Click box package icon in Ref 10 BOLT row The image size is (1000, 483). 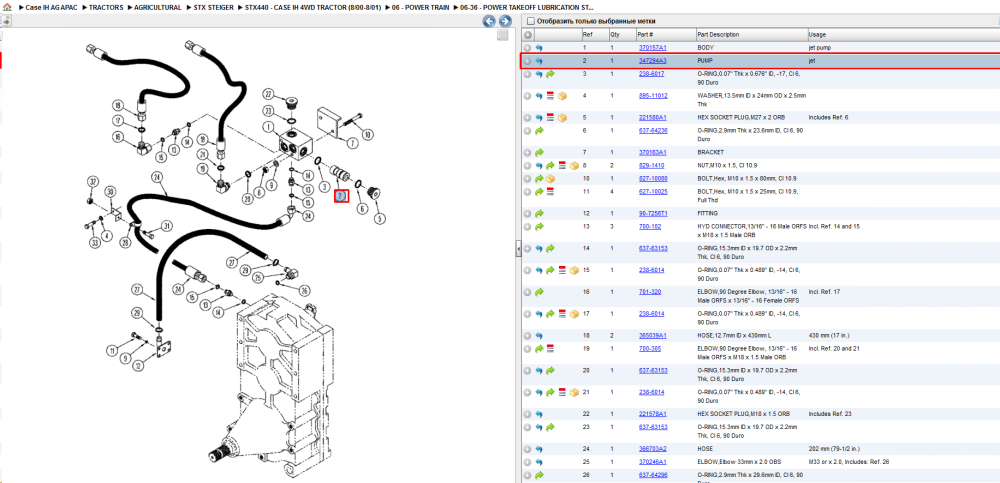(x=550, y=179)
